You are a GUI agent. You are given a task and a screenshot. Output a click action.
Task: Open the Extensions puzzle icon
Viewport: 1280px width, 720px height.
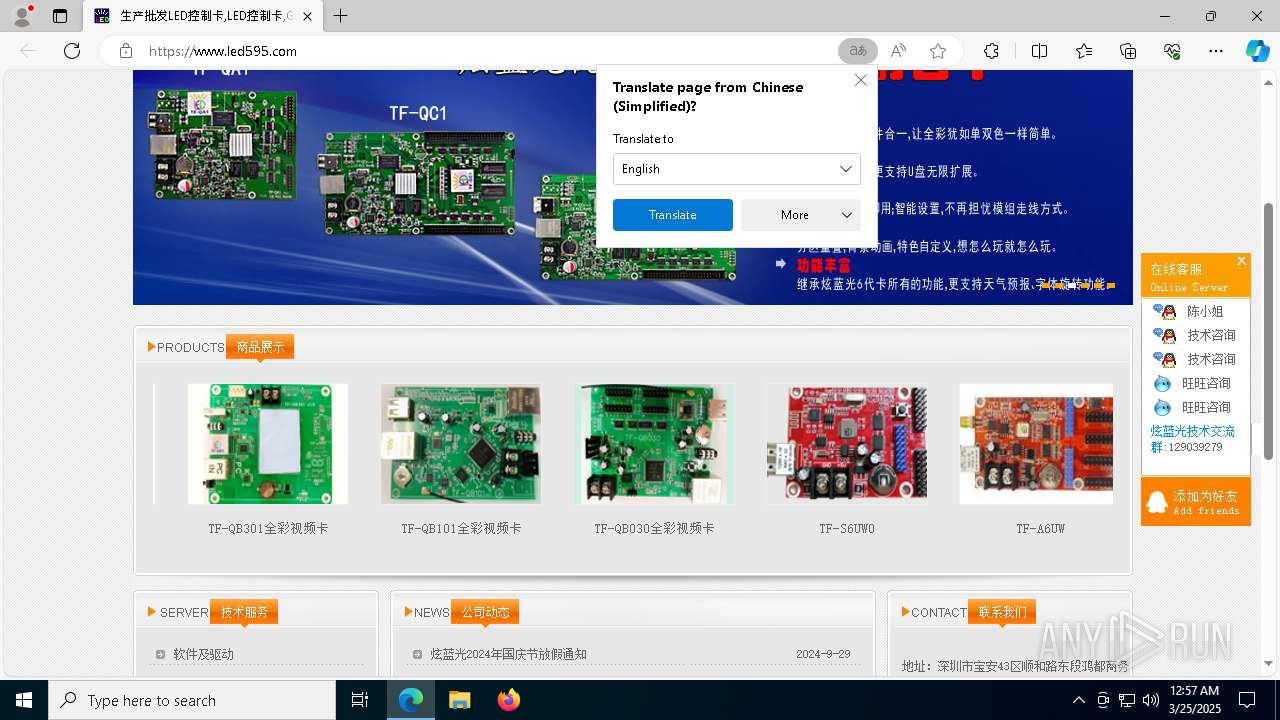(x=991, y=51)
